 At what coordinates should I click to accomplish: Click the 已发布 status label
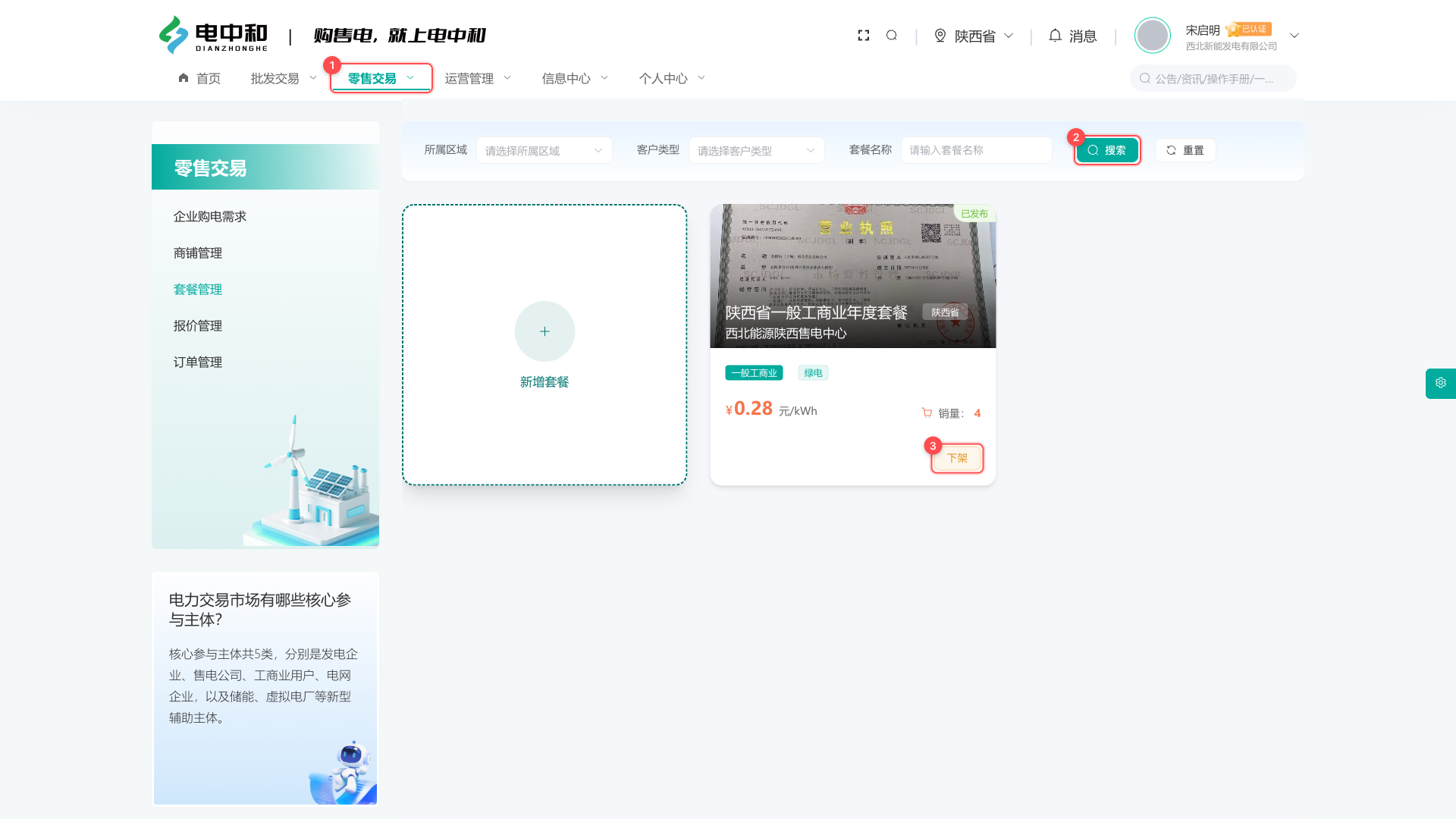974,213
